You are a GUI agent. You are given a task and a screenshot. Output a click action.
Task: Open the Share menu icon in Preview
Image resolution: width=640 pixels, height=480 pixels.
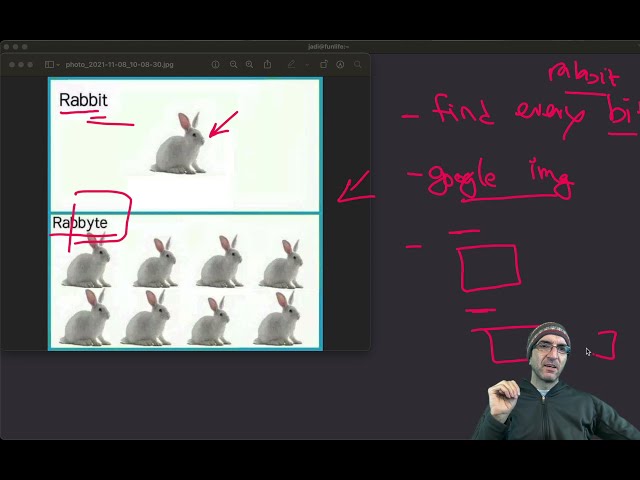(x=267, y=64)
